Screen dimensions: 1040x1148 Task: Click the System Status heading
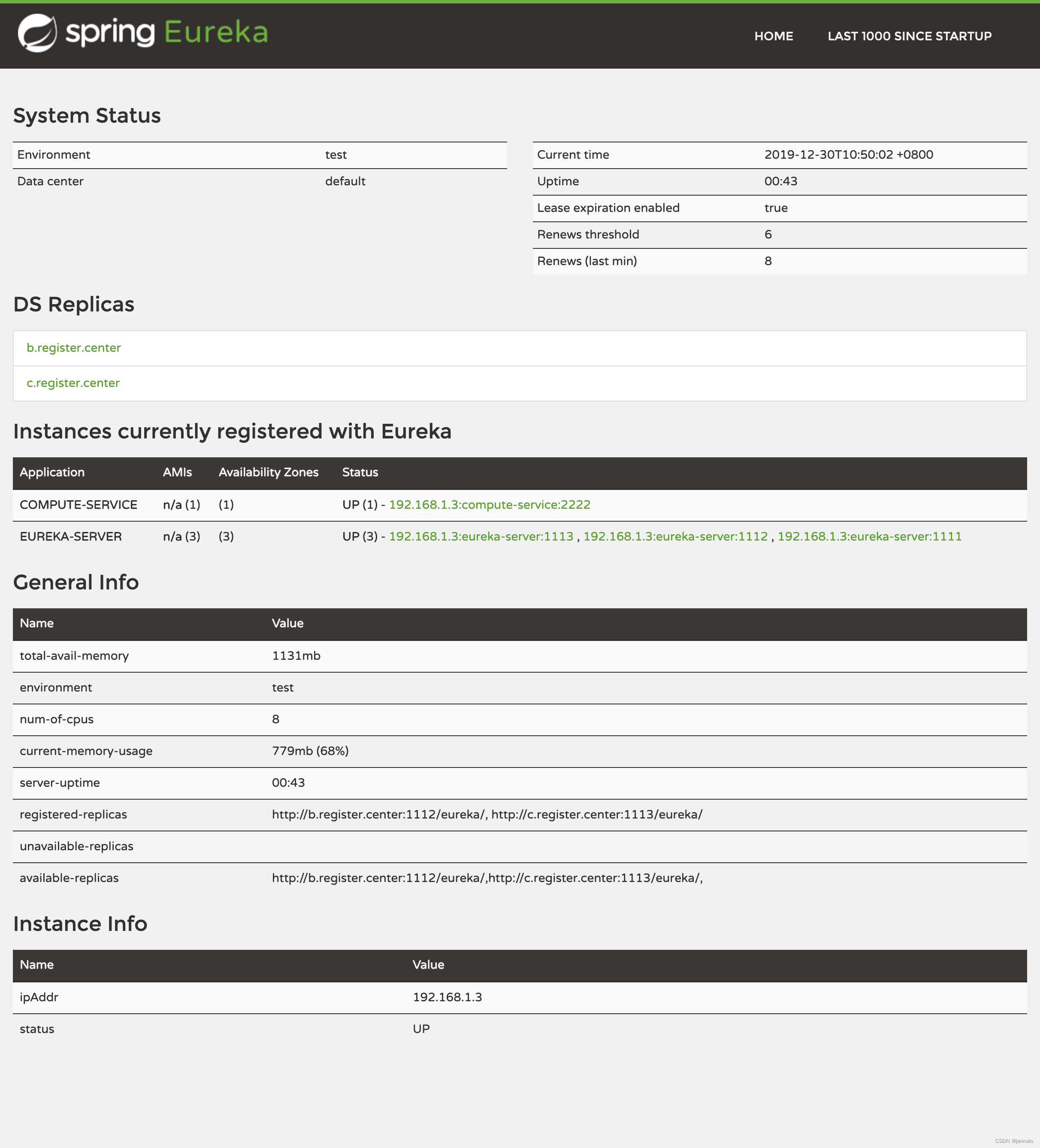coord(87,115)
